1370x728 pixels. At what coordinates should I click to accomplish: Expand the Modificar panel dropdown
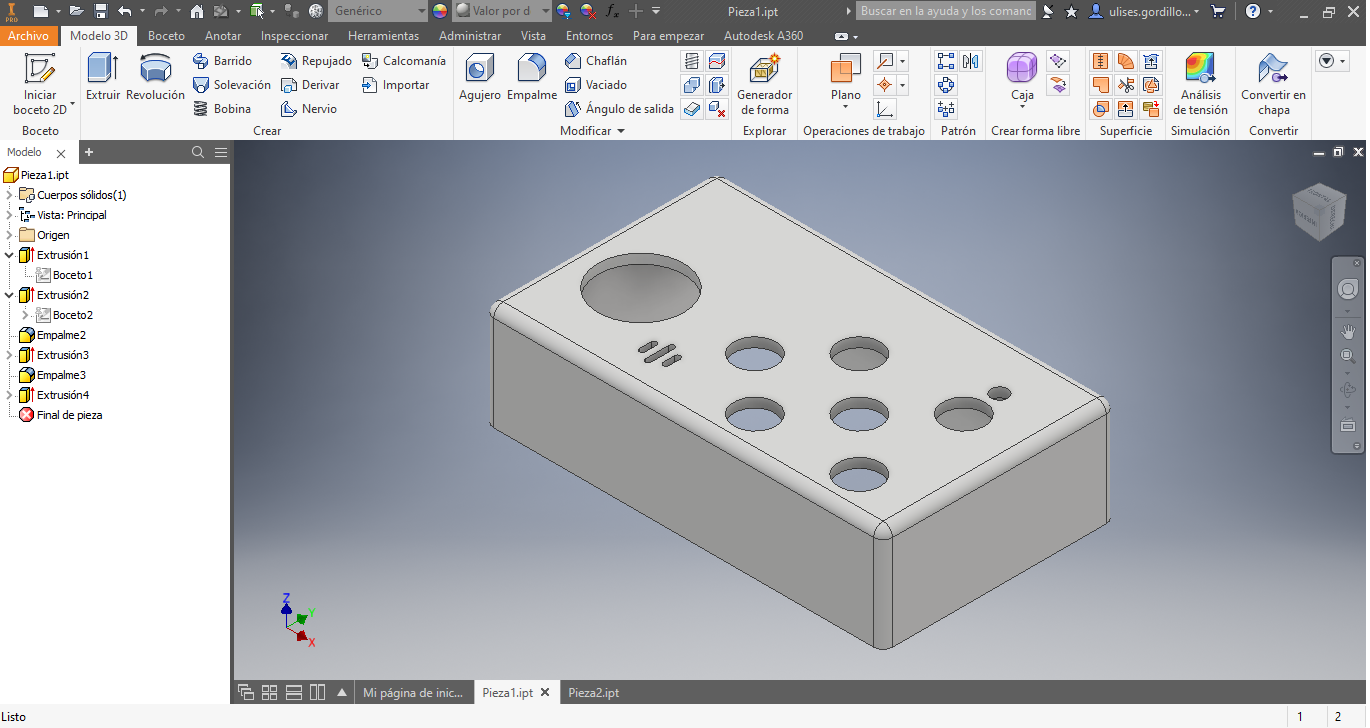click(592, 131)
